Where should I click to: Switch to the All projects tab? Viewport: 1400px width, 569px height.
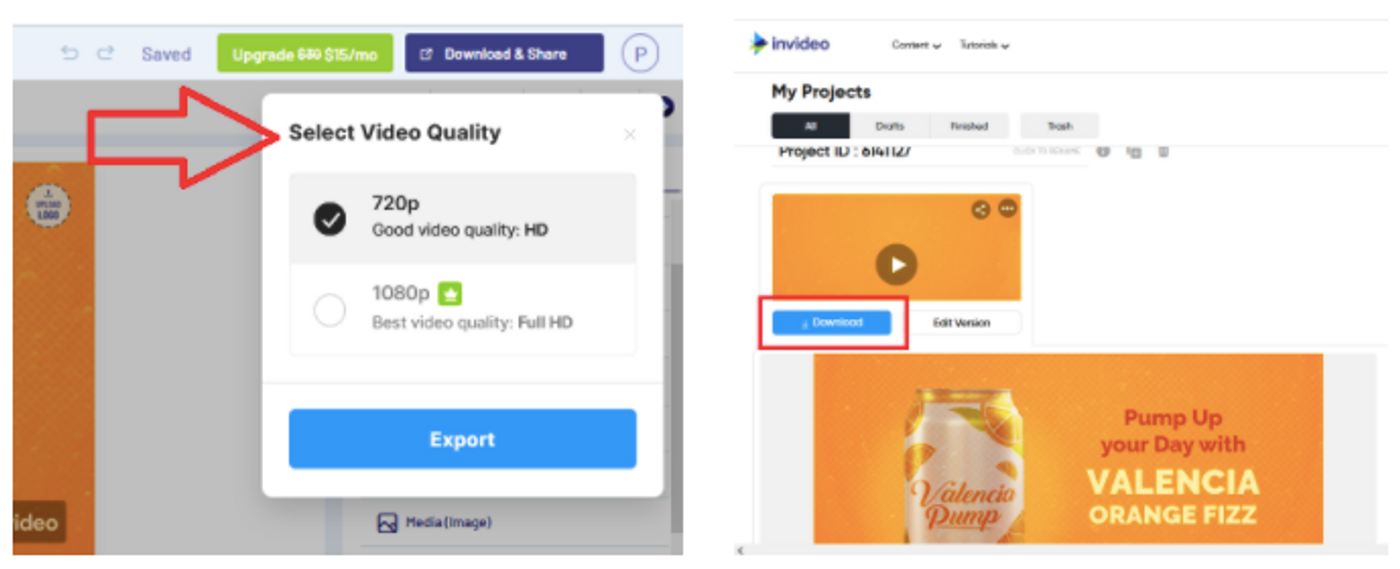pyautogui.click(x=811, y=126)
